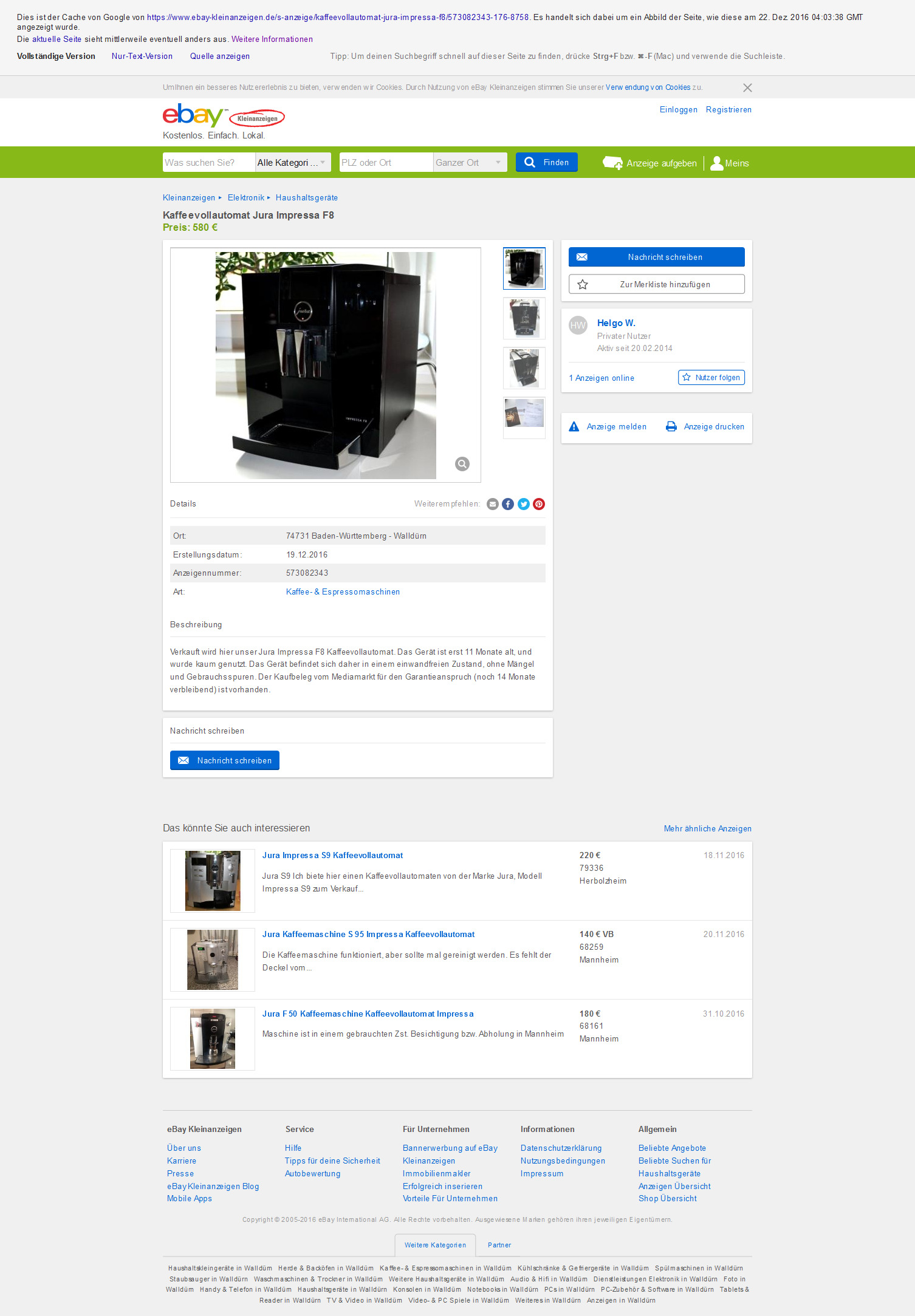Close the cookie notice banner

tap(747, 87)
